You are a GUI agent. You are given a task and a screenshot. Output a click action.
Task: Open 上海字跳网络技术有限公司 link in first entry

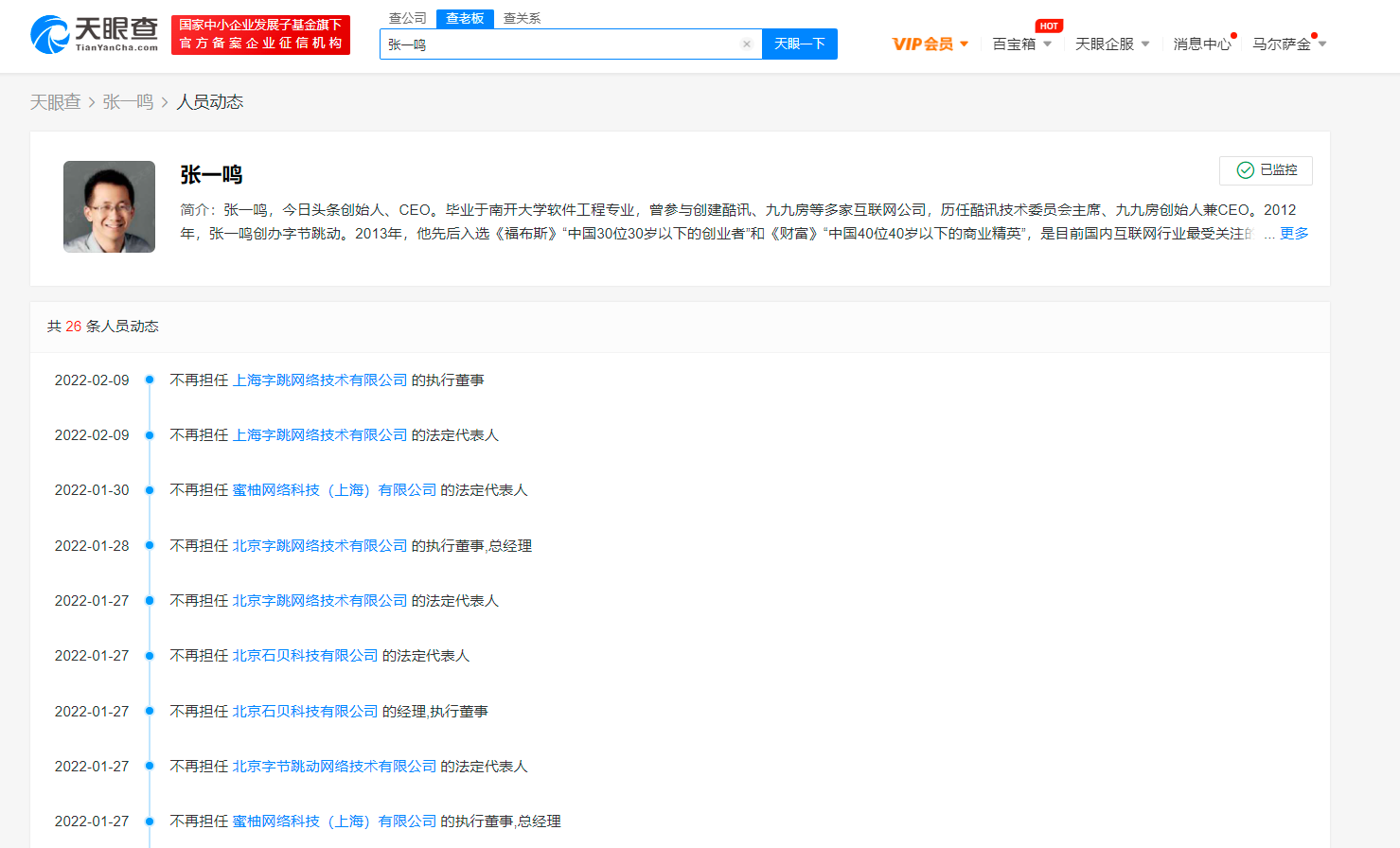pos(320,380)
